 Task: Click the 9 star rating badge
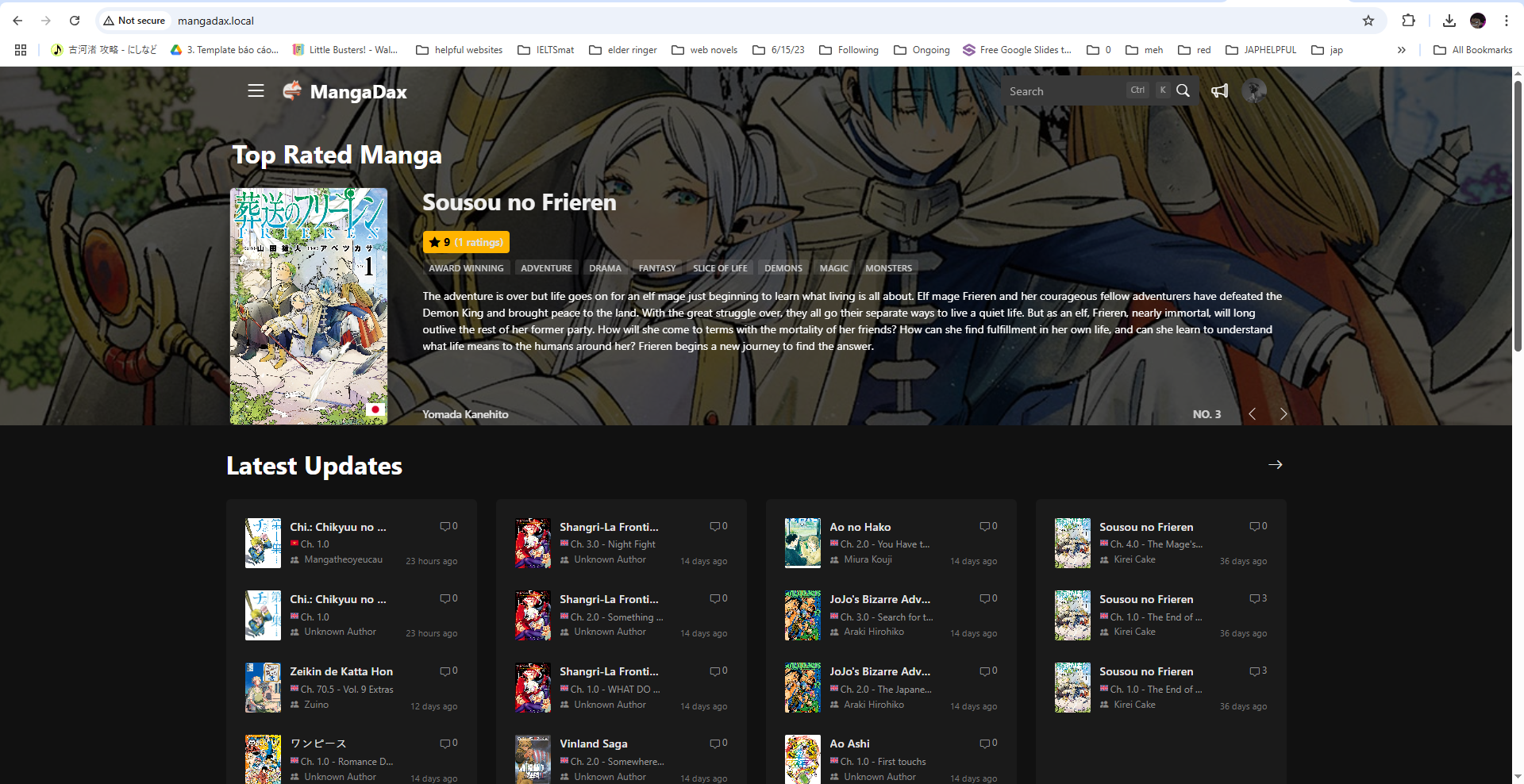click(466, 242)
